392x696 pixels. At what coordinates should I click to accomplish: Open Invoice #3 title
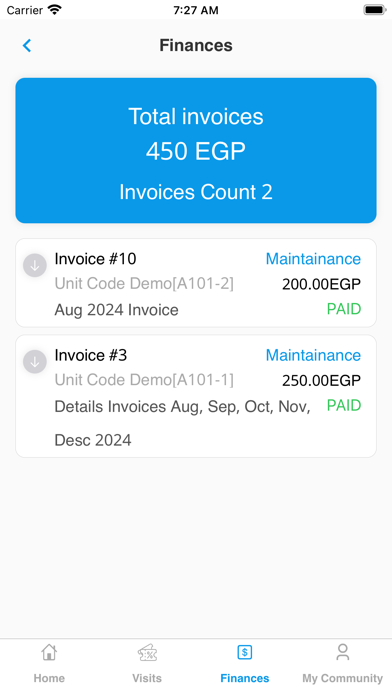91,355
